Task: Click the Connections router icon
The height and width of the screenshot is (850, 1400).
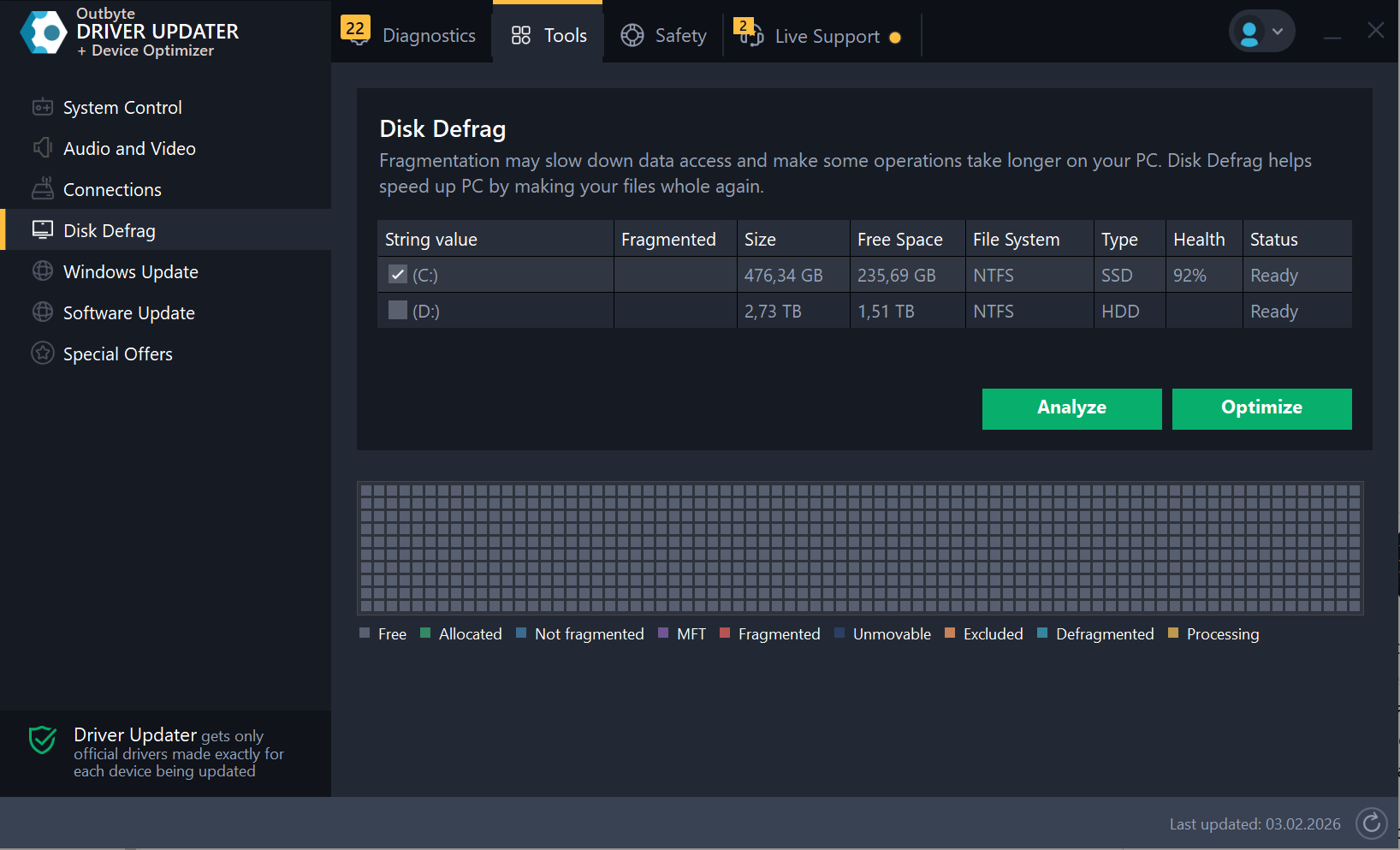Action: point(43,189)
